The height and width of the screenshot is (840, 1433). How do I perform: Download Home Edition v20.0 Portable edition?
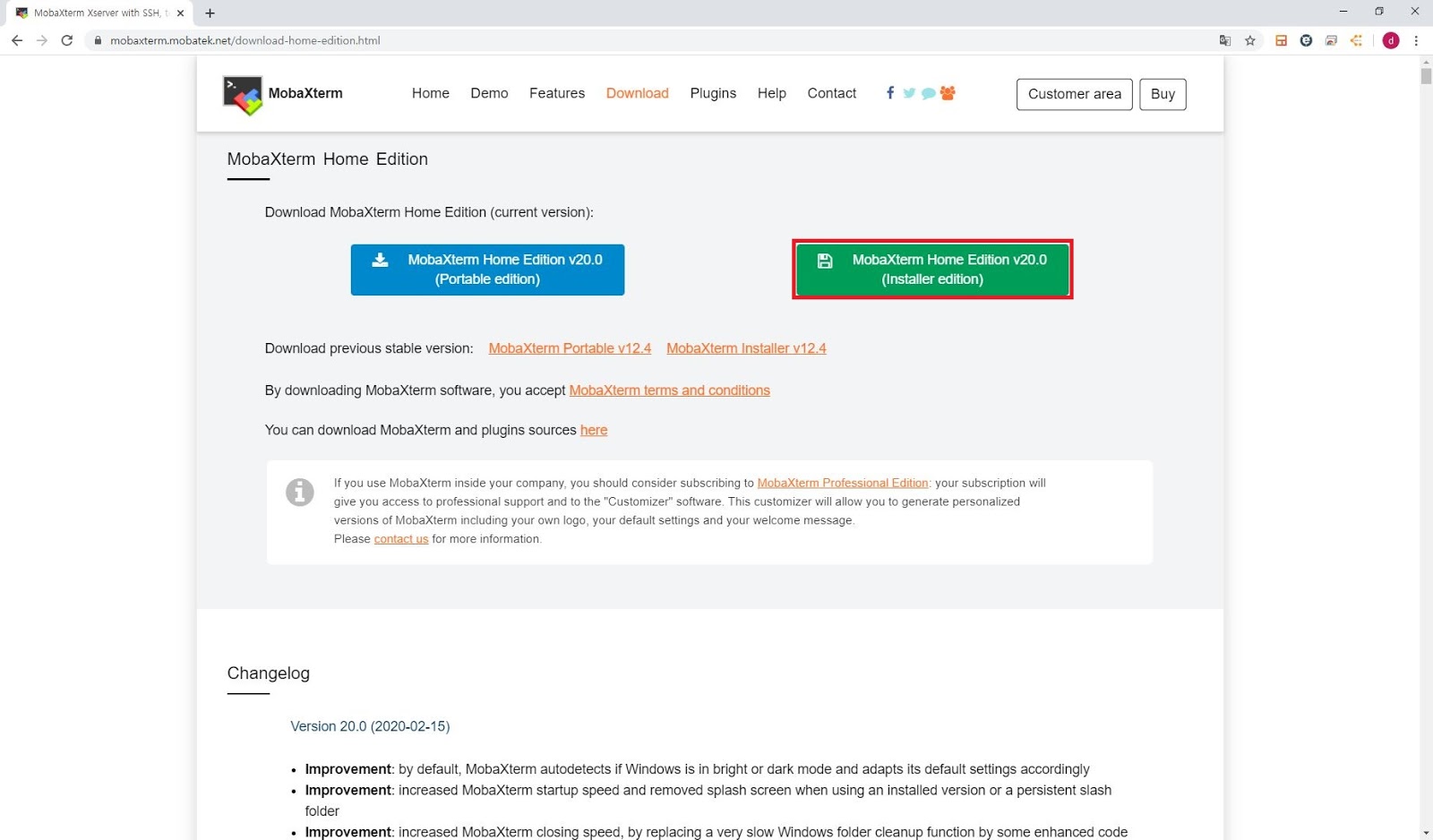487,270
